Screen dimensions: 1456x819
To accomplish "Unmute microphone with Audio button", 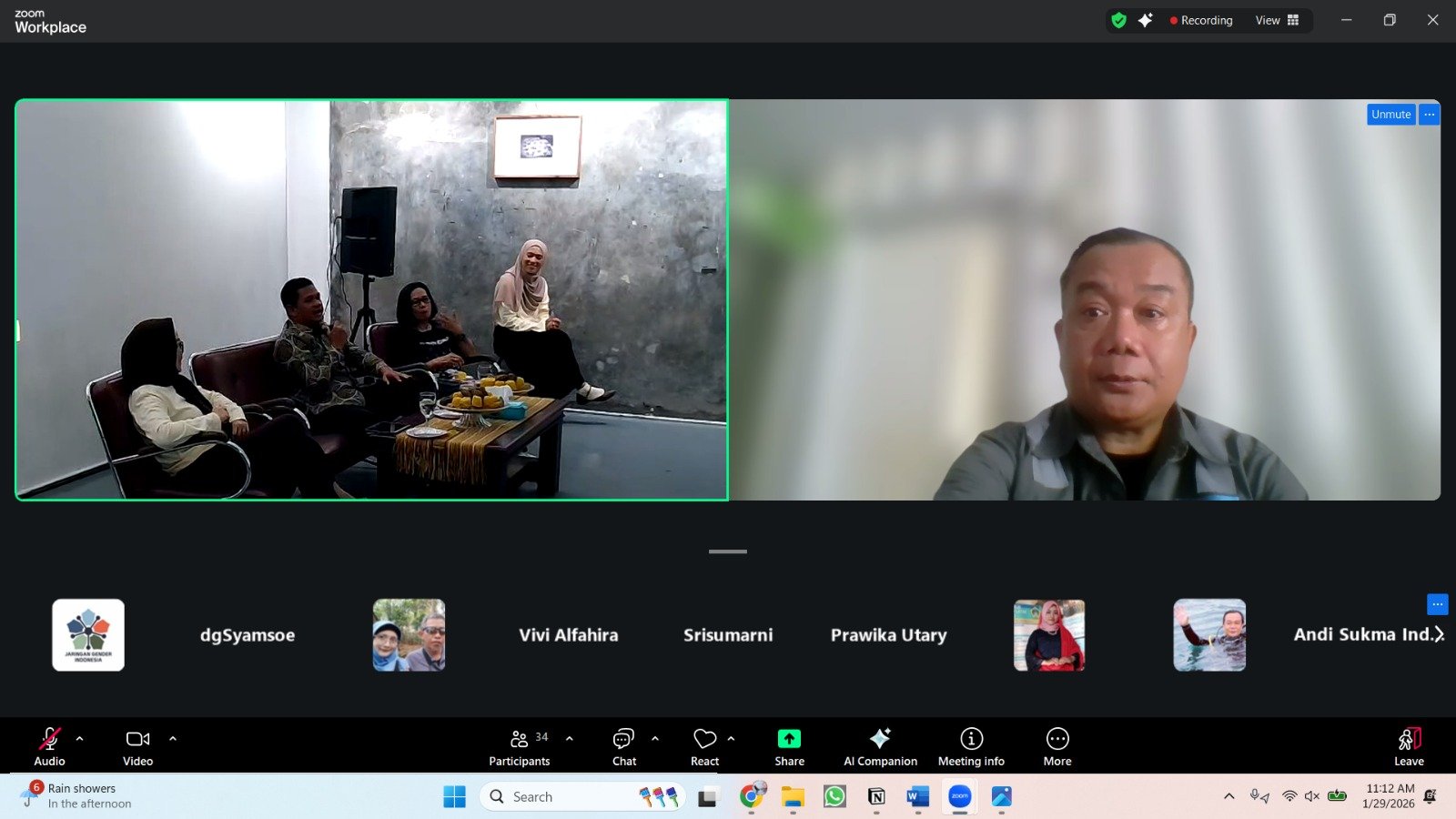I will click(50, 747).
